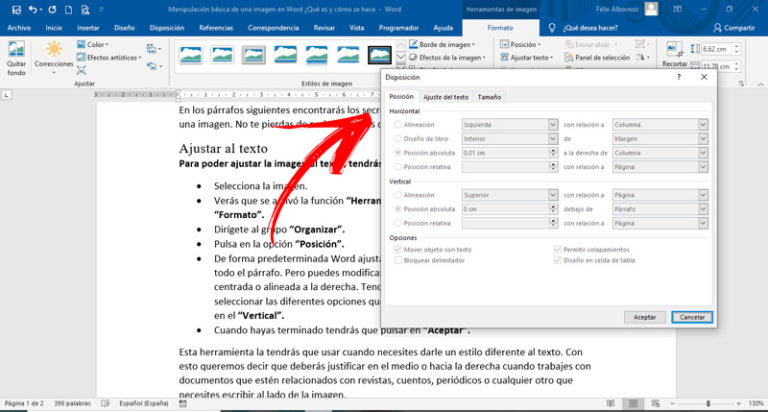Select the horizontal Alineación radio button
This screenshot has width=768, height=412.
click(399, 124)
